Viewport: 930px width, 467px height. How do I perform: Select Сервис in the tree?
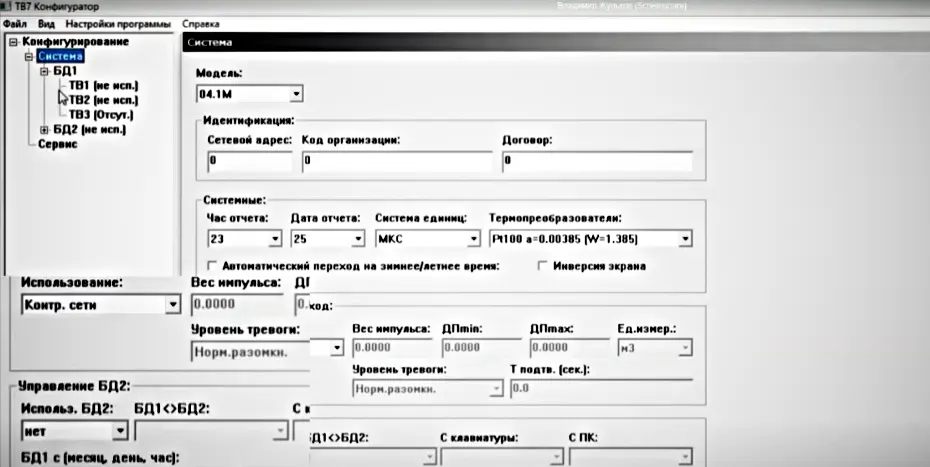[58, 144]
